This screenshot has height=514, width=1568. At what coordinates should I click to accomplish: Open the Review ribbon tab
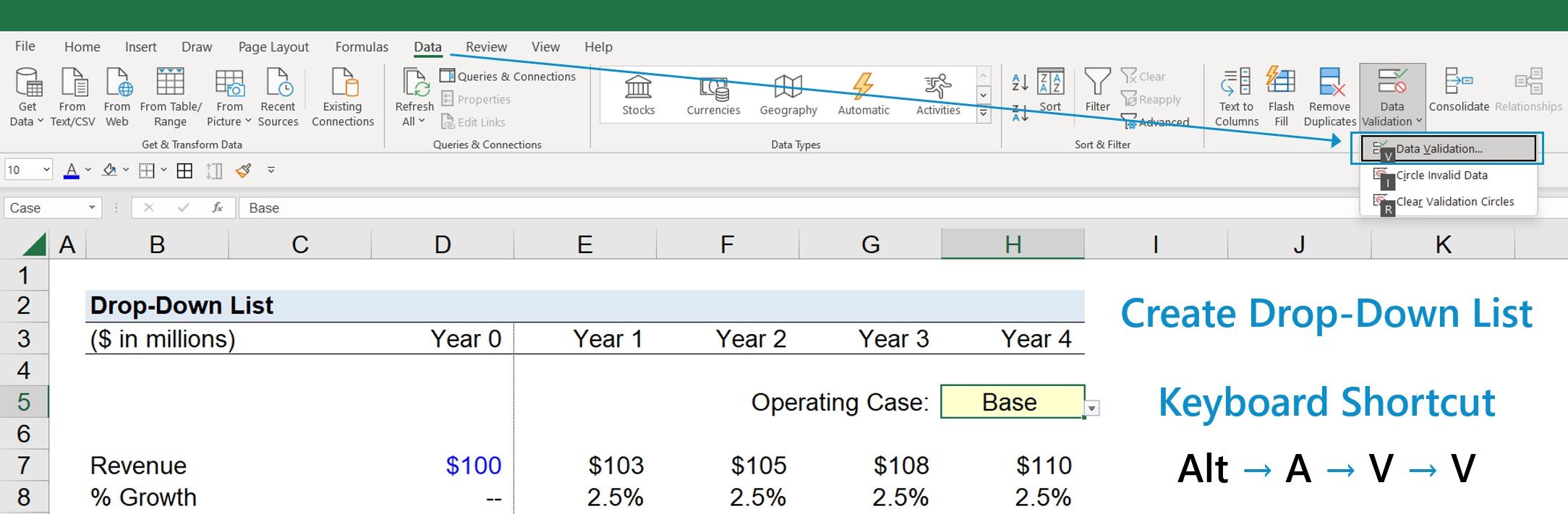(486, 47)
